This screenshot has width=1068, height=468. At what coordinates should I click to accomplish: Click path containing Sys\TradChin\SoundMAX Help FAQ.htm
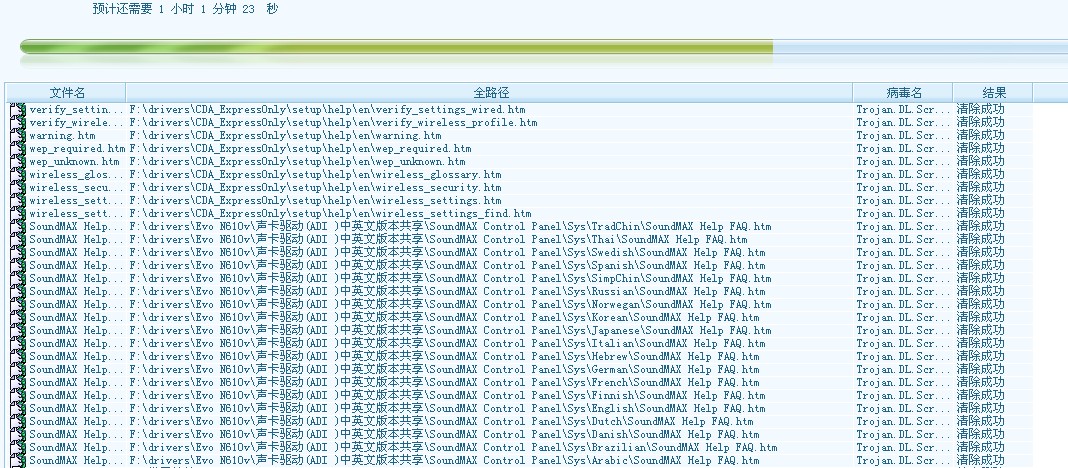(450, 226)
